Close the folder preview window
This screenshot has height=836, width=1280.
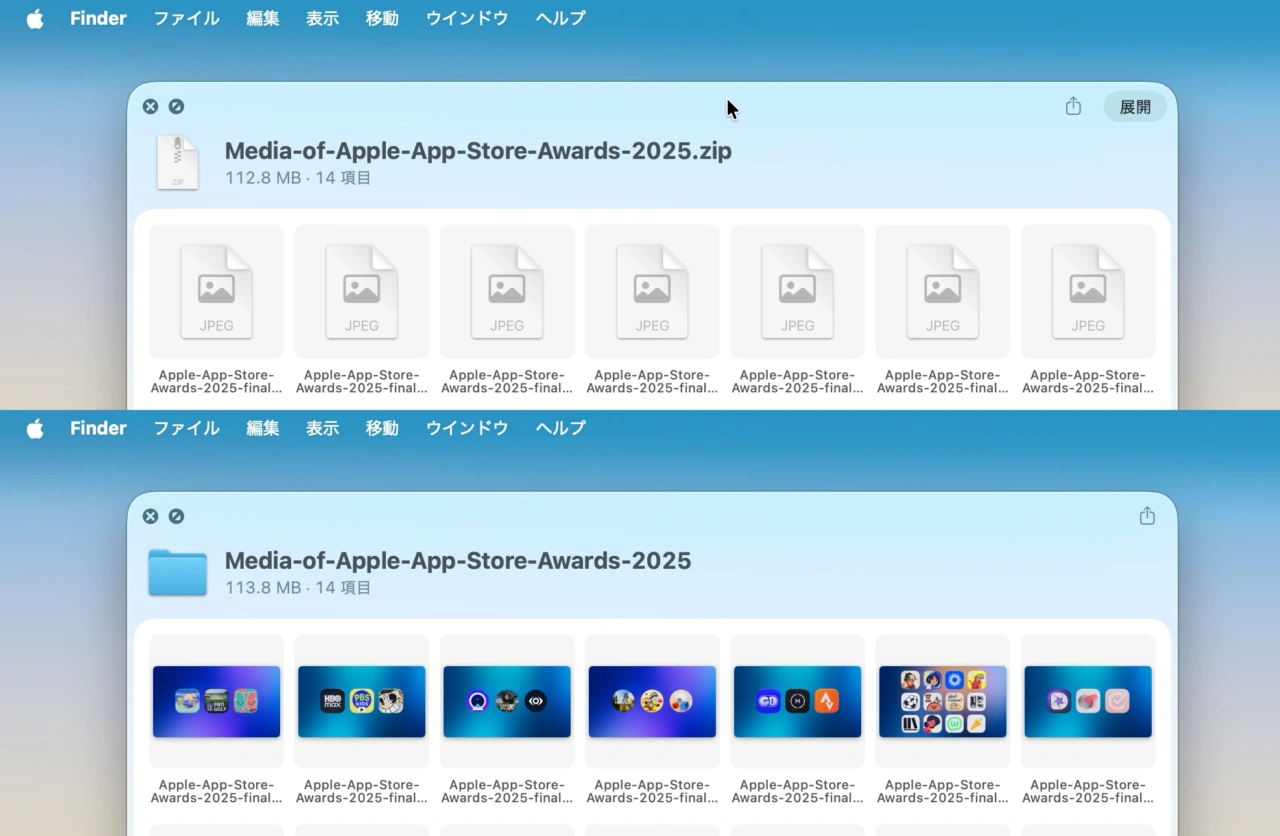coord(150,516)
